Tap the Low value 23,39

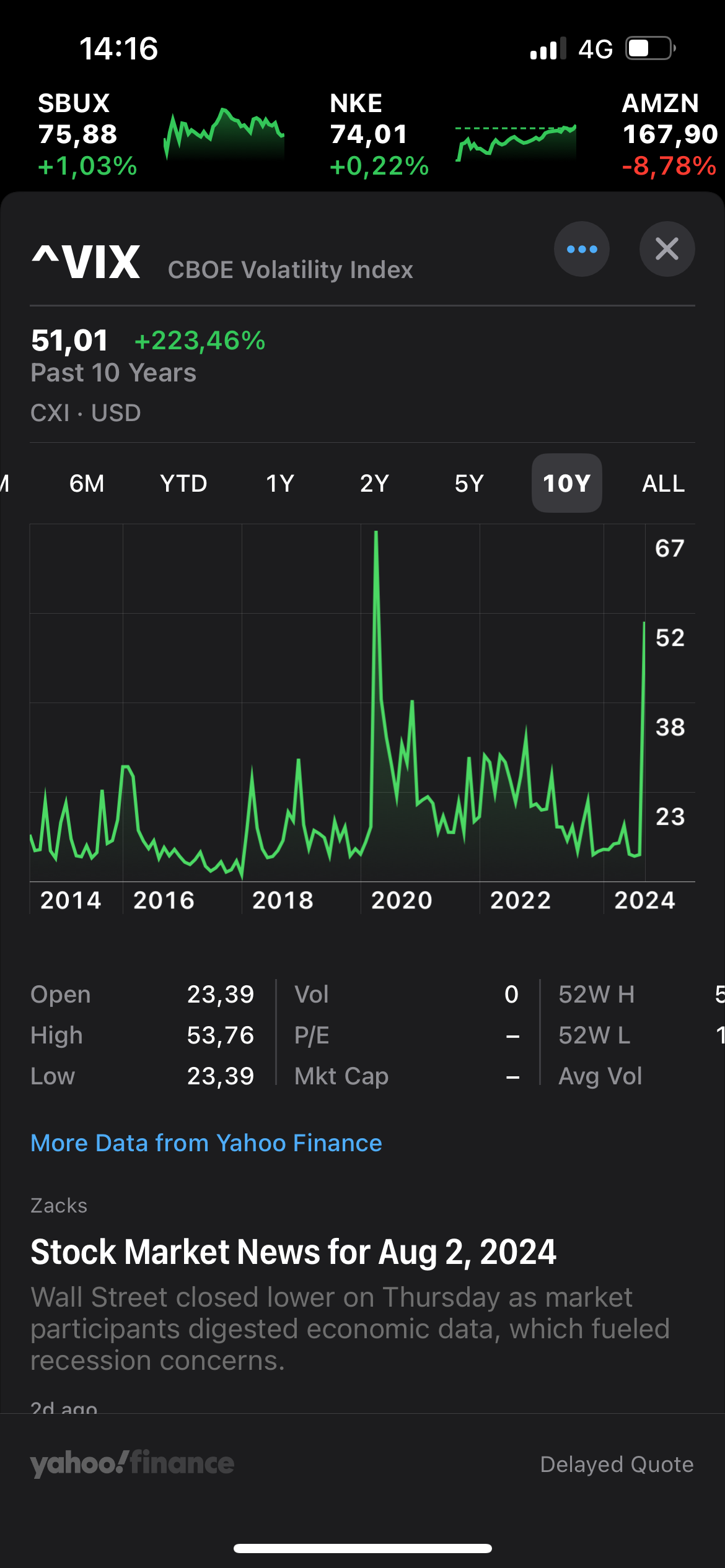click(x=221, y=1076)
